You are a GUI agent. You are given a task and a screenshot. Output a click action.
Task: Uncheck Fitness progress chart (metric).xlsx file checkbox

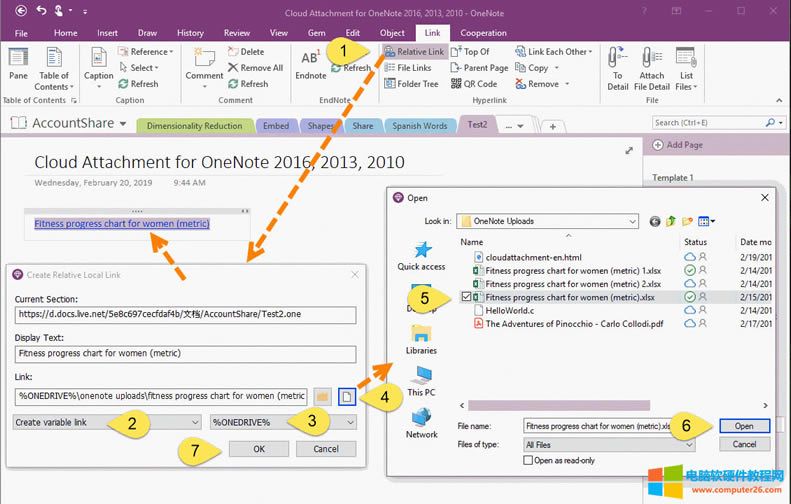(466, 297)
